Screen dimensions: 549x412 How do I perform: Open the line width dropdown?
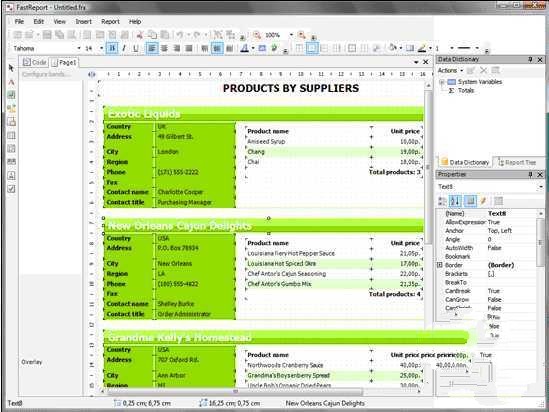click(x=452, y=48)
